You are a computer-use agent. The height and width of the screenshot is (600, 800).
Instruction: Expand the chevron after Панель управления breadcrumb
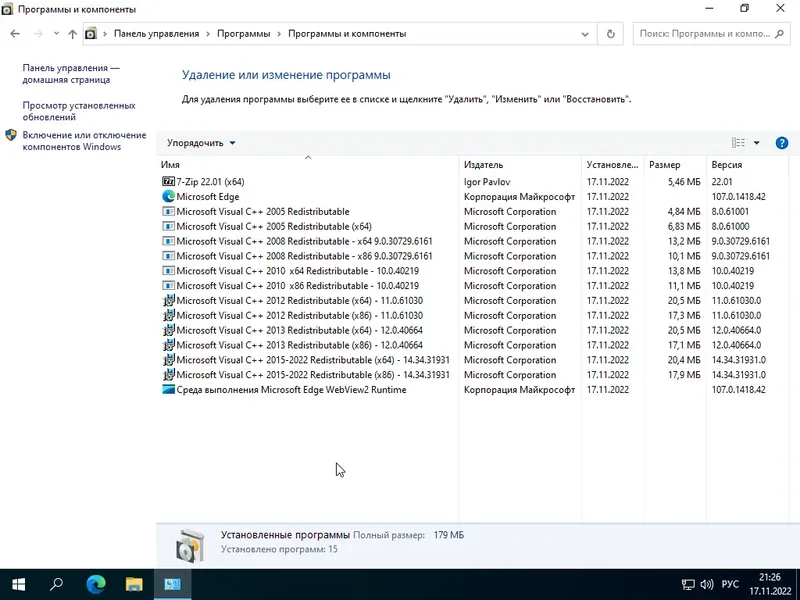pyautogui.click(x=208, y=34)
